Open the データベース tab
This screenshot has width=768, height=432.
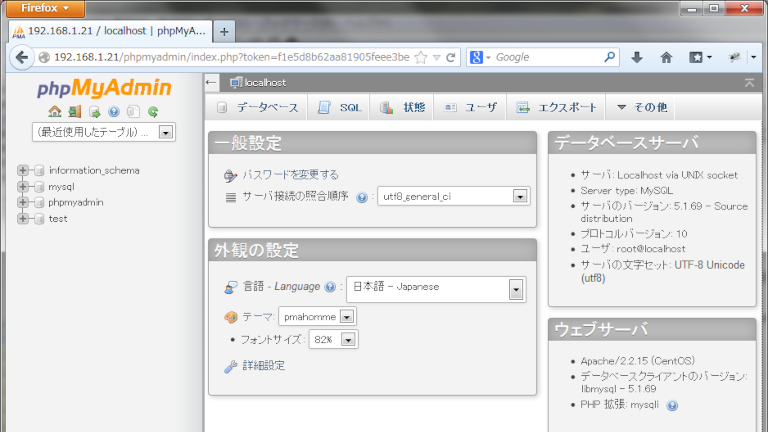click(258, 107)
